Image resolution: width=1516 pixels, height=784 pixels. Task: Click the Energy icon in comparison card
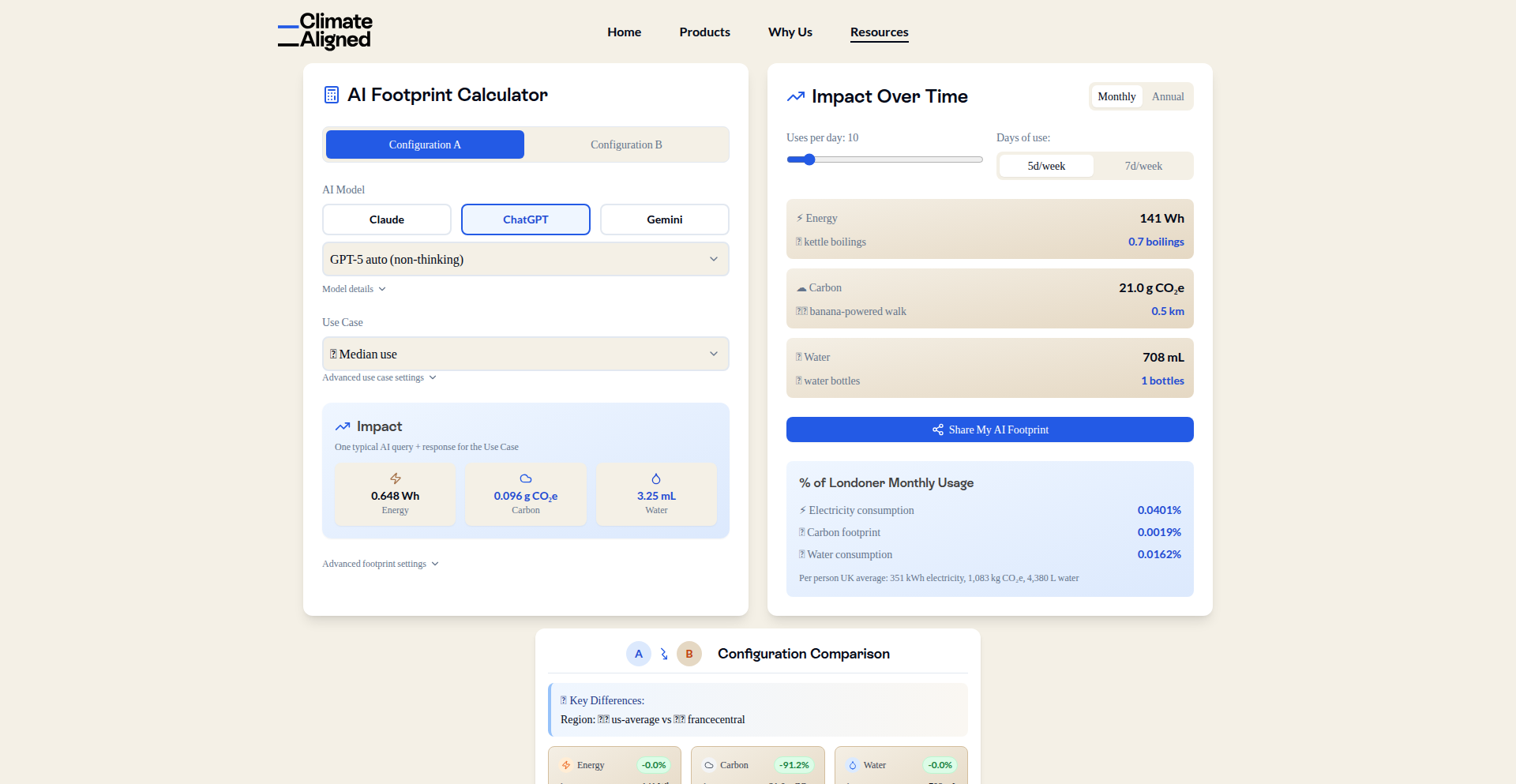click(566, 765)
